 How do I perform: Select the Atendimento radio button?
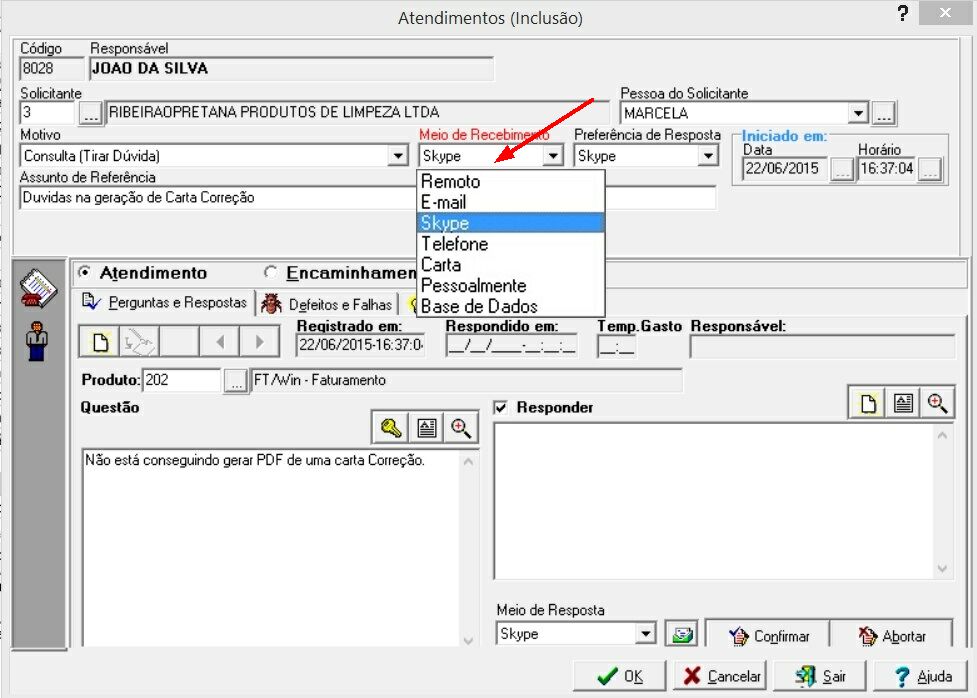[83, 272]
